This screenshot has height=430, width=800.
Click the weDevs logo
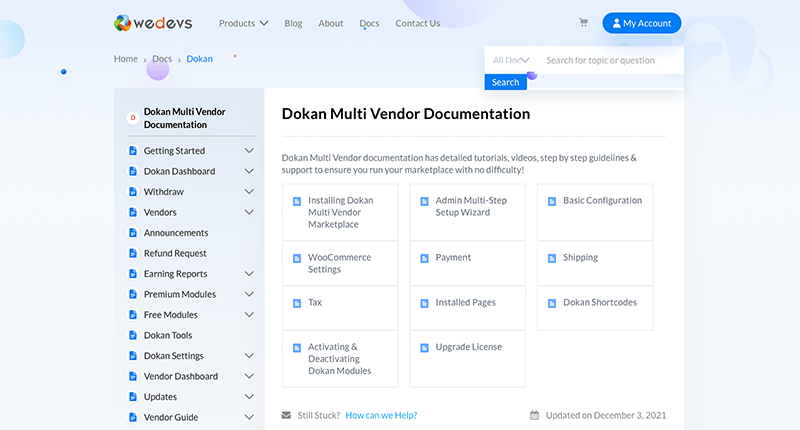[153, 23]
